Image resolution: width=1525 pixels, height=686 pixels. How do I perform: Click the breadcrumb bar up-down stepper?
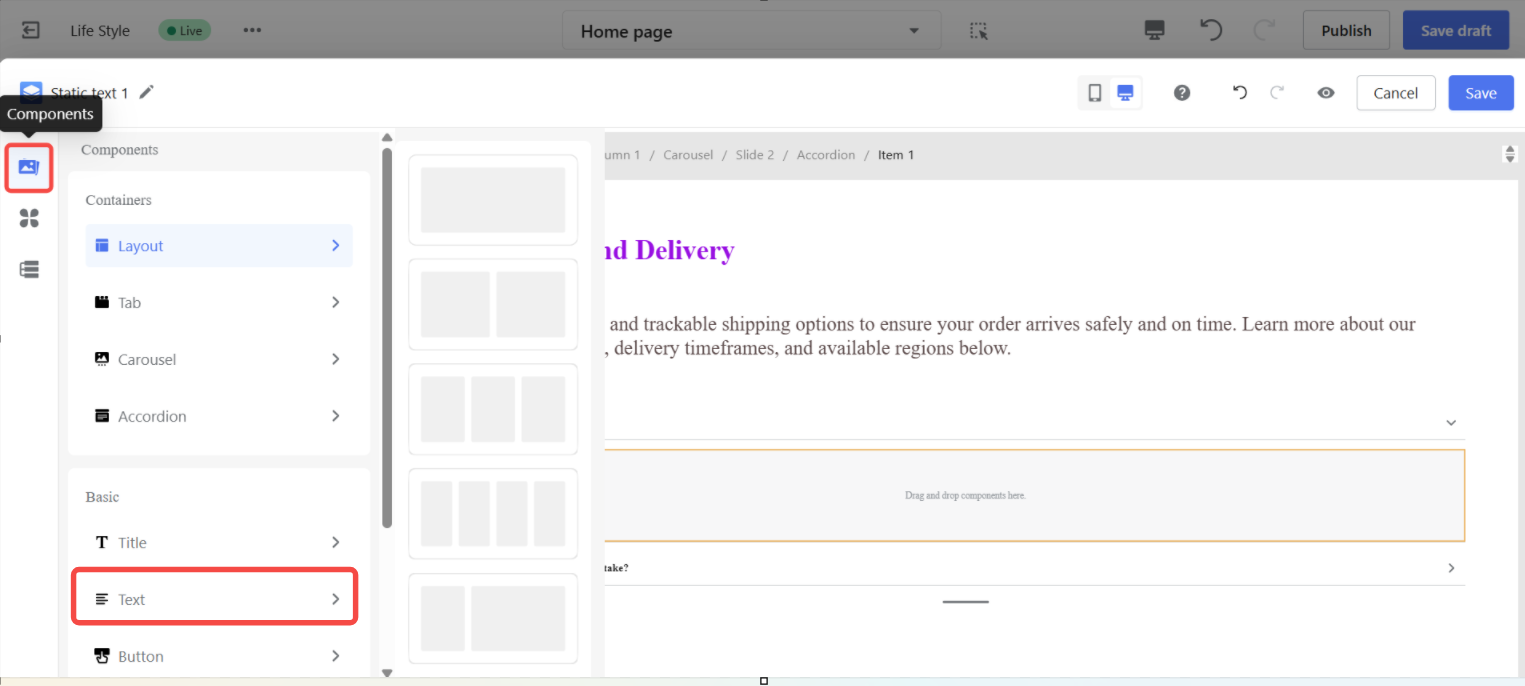click(x=1510, y=154)
